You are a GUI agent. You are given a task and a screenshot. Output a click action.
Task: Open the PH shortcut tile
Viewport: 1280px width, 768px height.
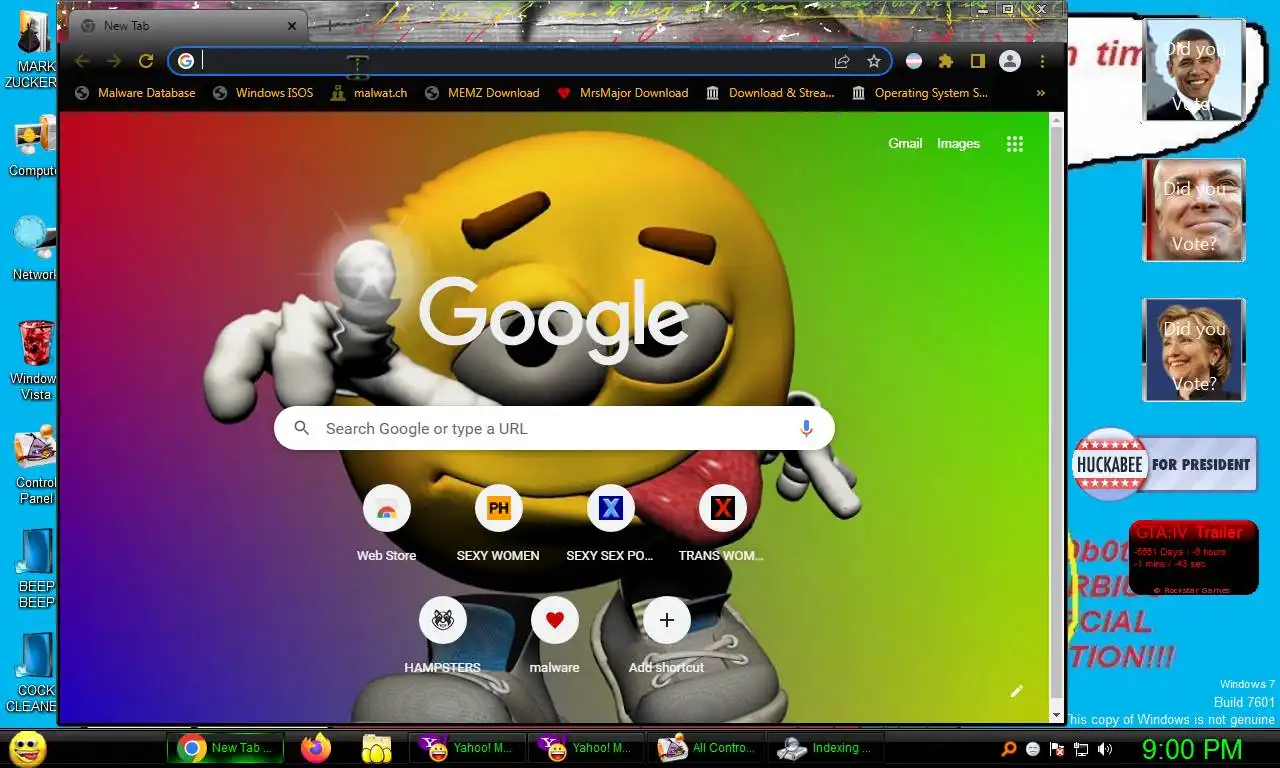(499, 523)
